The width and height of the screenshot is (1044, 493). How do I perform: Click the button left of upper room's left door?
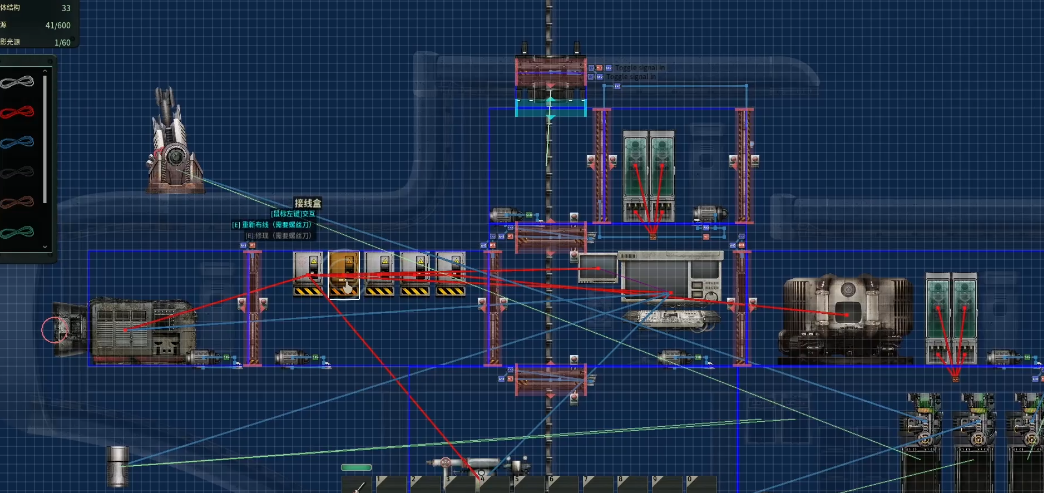point(592,161)
